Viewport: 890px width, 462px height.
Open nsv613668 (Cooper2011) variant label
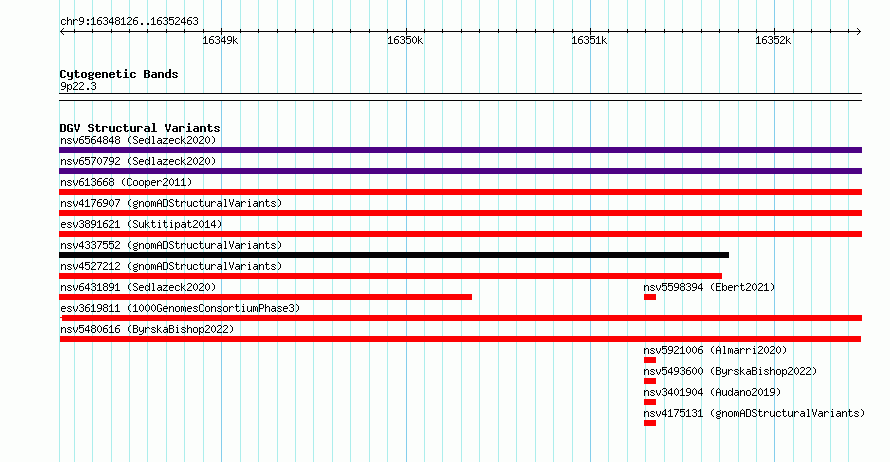click(x=126, y=182)
